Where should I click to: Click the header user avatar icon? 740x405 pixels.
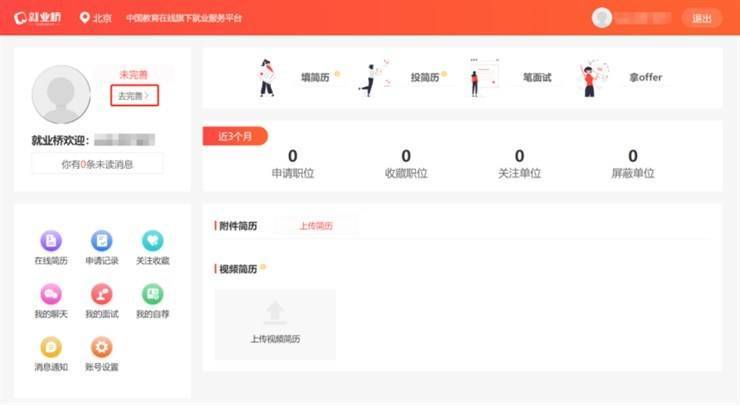[x=602, y=18]
